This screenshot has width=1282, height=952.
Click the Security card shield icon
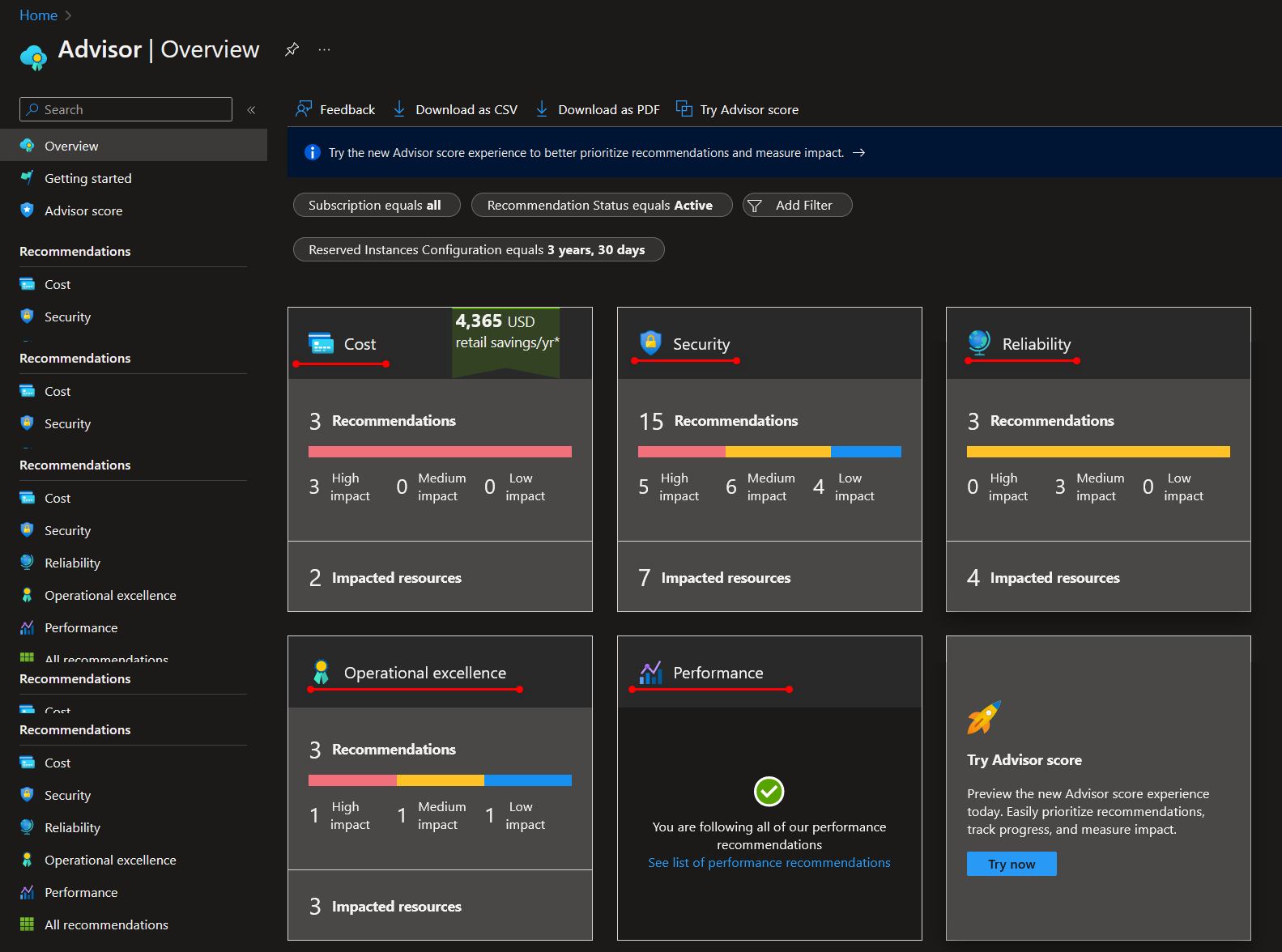(x=650, y=343)
